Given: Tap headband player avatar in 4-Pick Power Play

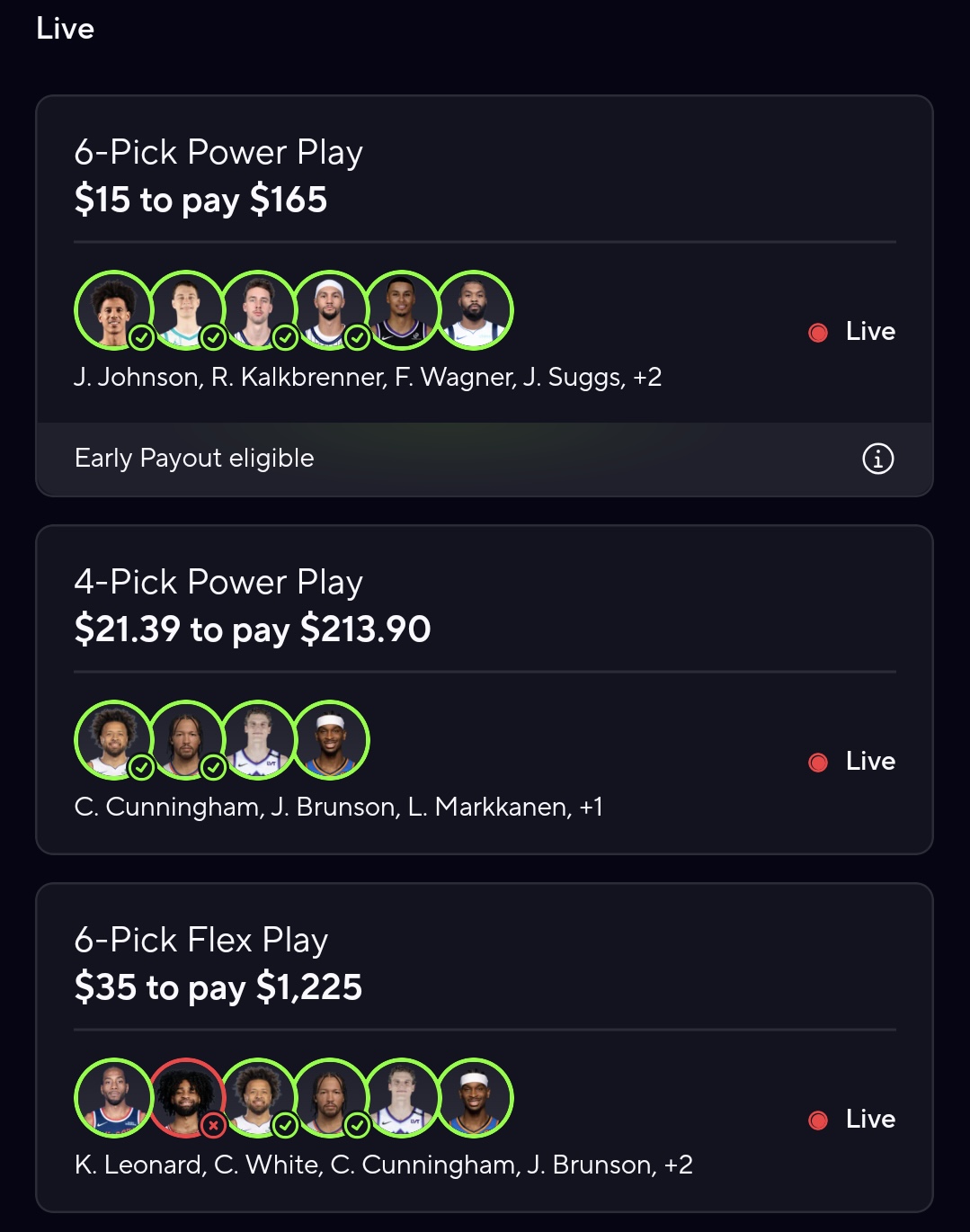Looking at the screenshot, I should [x=331, y=738].
